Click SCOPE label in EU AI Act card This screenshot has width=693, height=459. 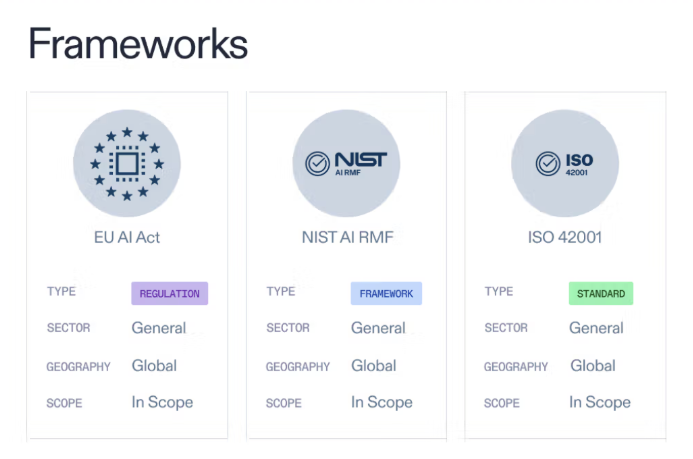click(x=65, y=403)
